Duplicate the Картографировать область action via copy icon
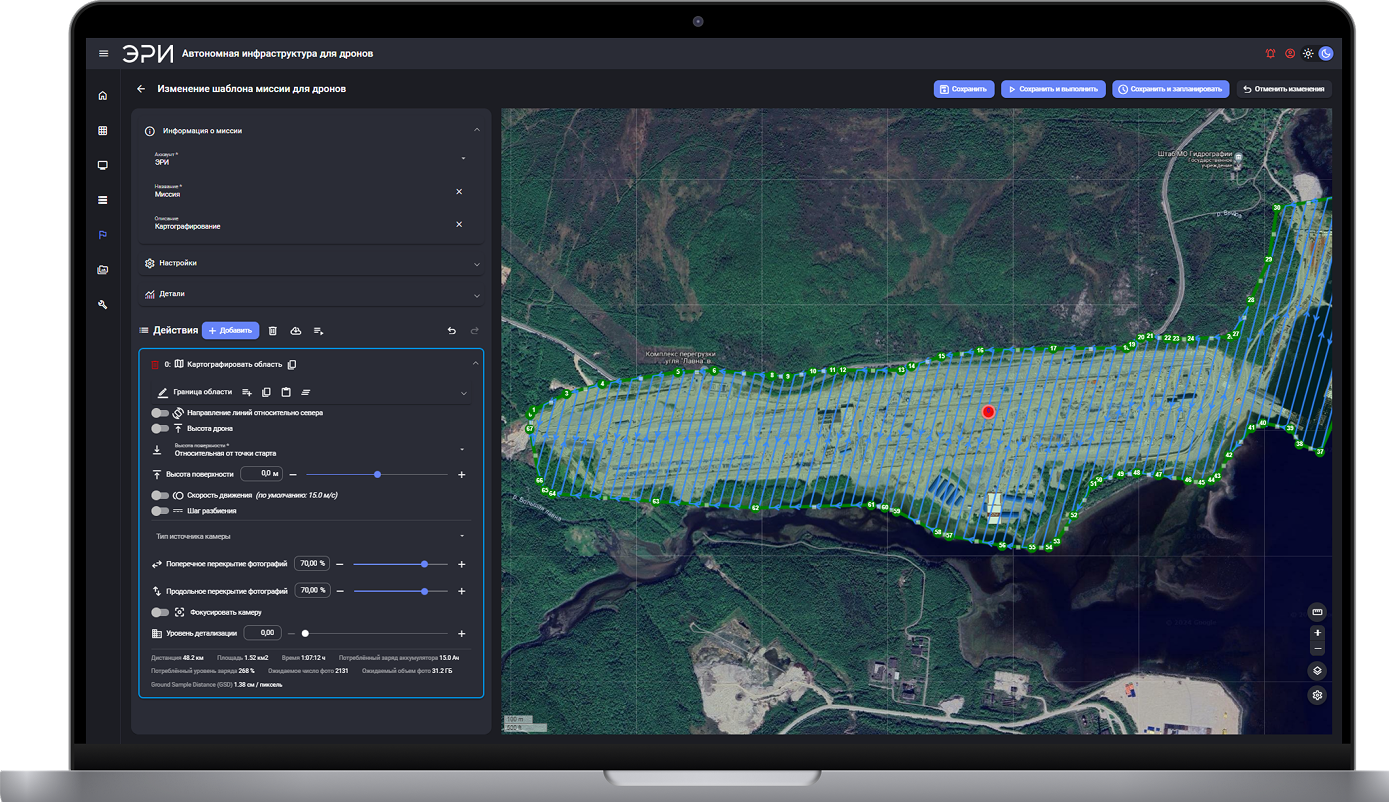Screen dimensions: 1389x802 [x=292, y=365]
